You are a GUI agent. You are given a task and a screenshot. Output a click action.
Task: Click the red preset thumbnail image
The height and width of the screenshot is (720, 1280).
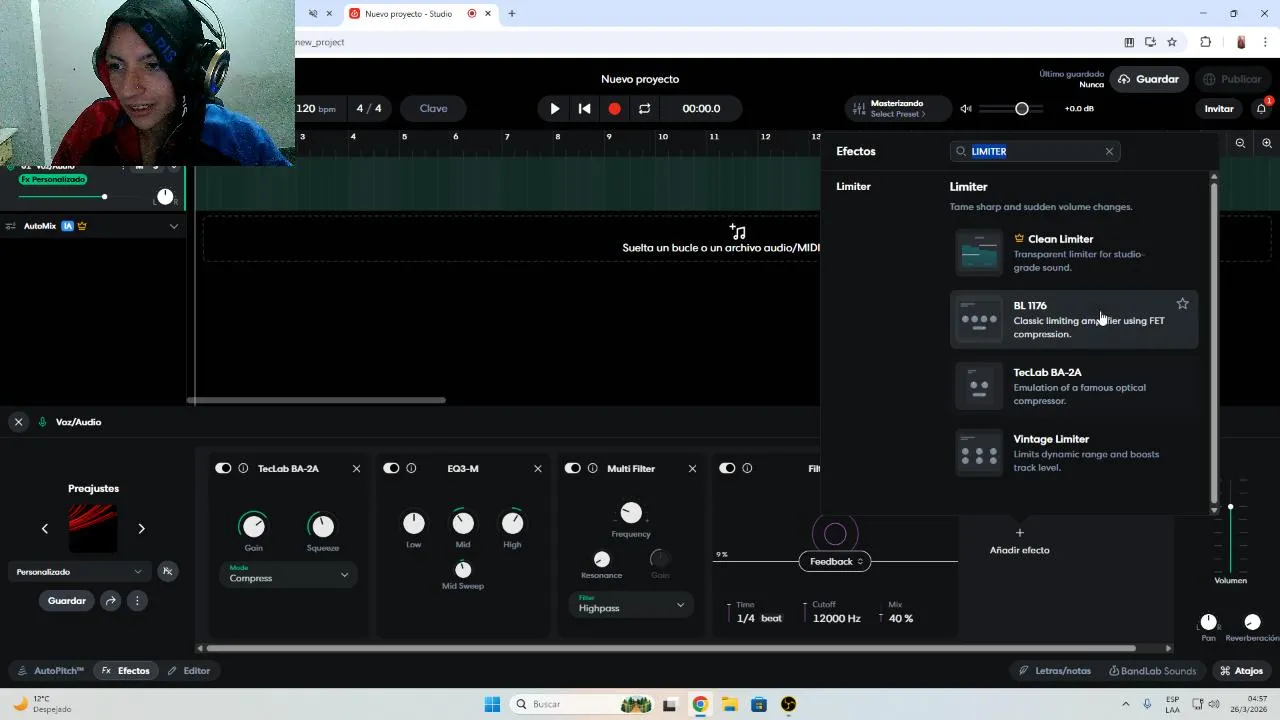click(92, 528)
